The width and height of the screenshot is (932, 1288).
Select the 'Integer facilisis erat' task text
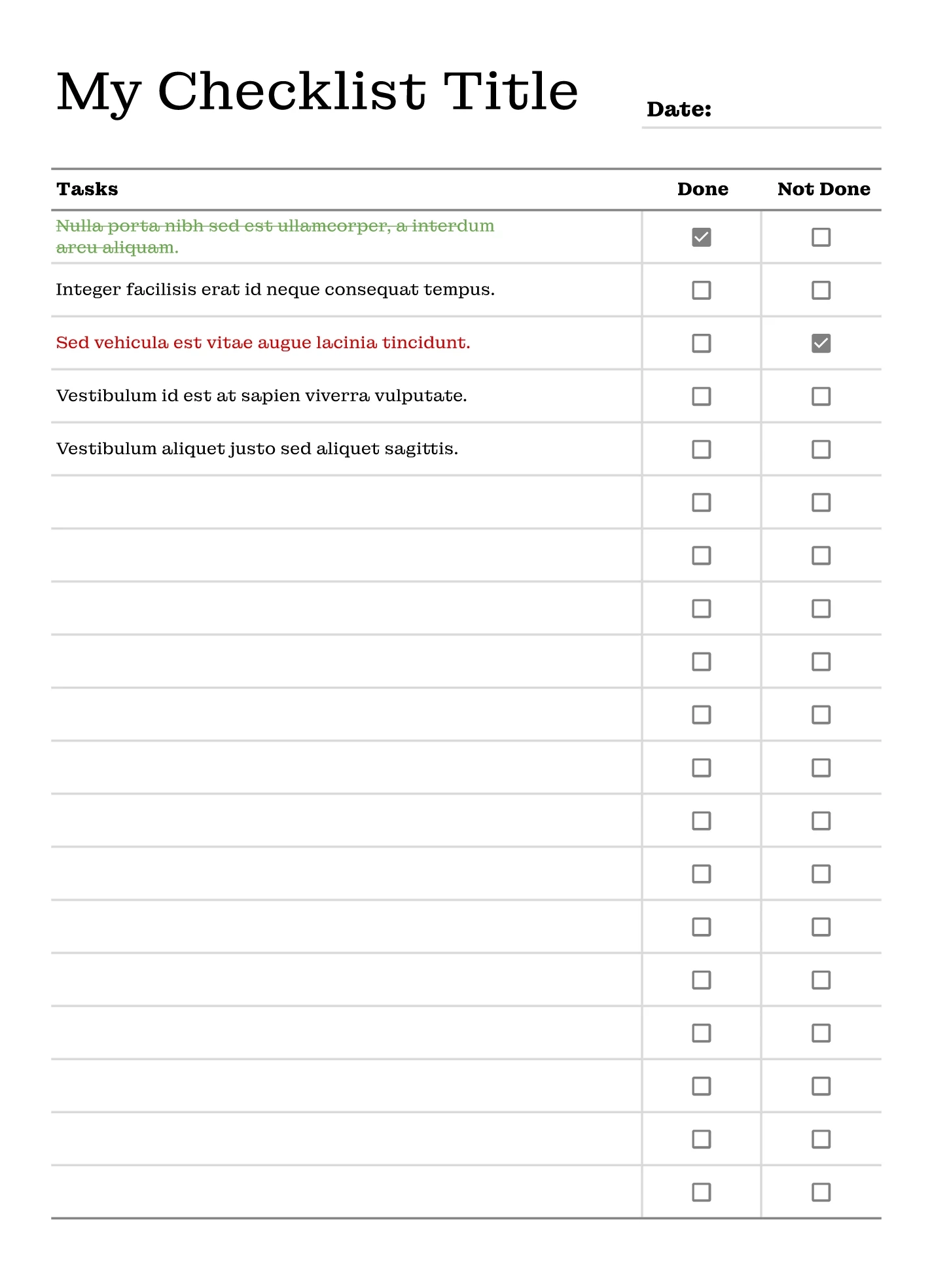275,290
